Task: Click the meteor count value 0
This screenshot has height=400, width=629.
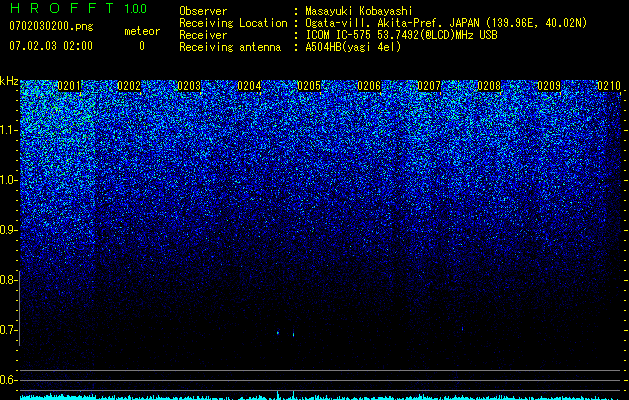Action: 142,46
